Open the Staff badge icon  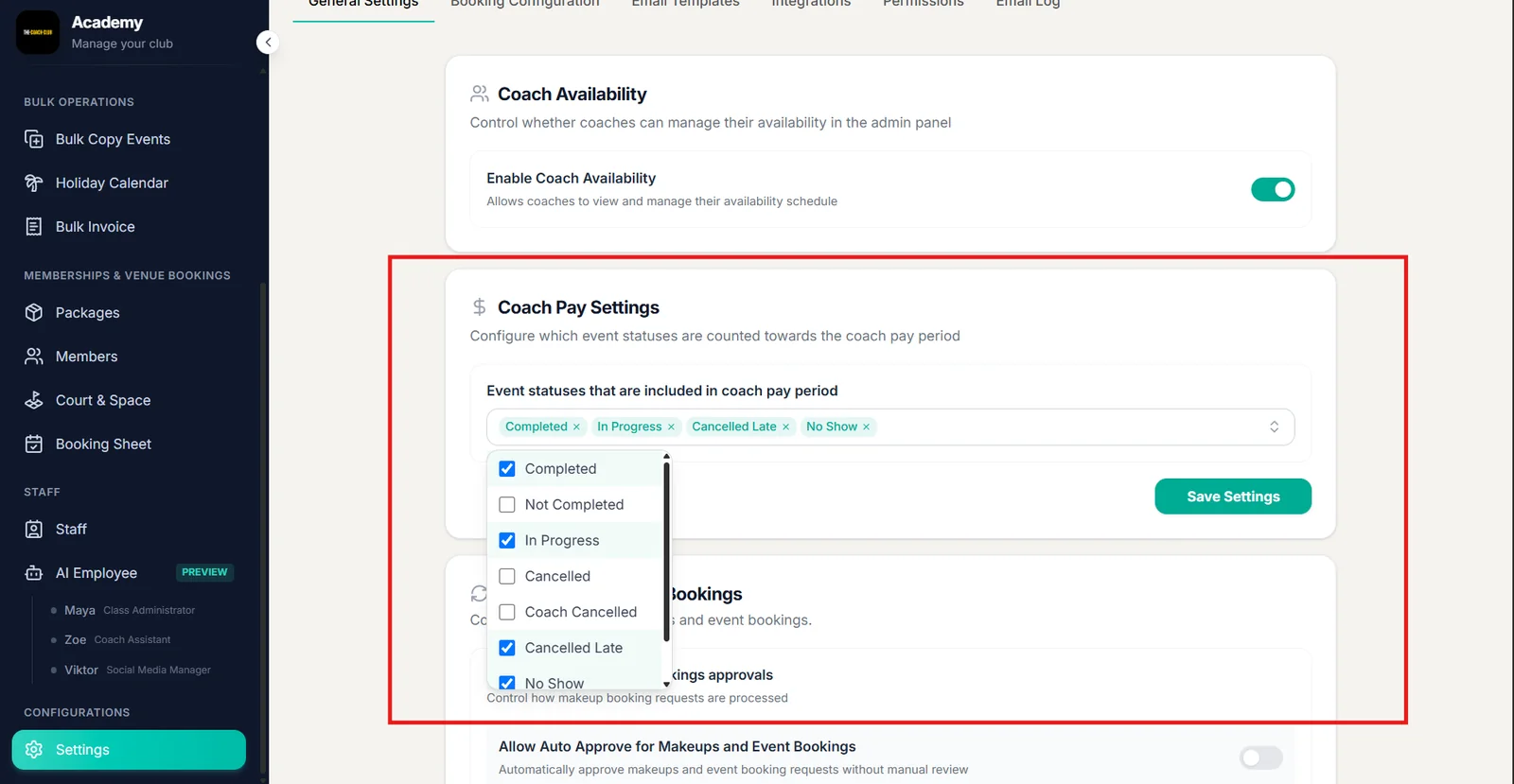pos(34,529)
